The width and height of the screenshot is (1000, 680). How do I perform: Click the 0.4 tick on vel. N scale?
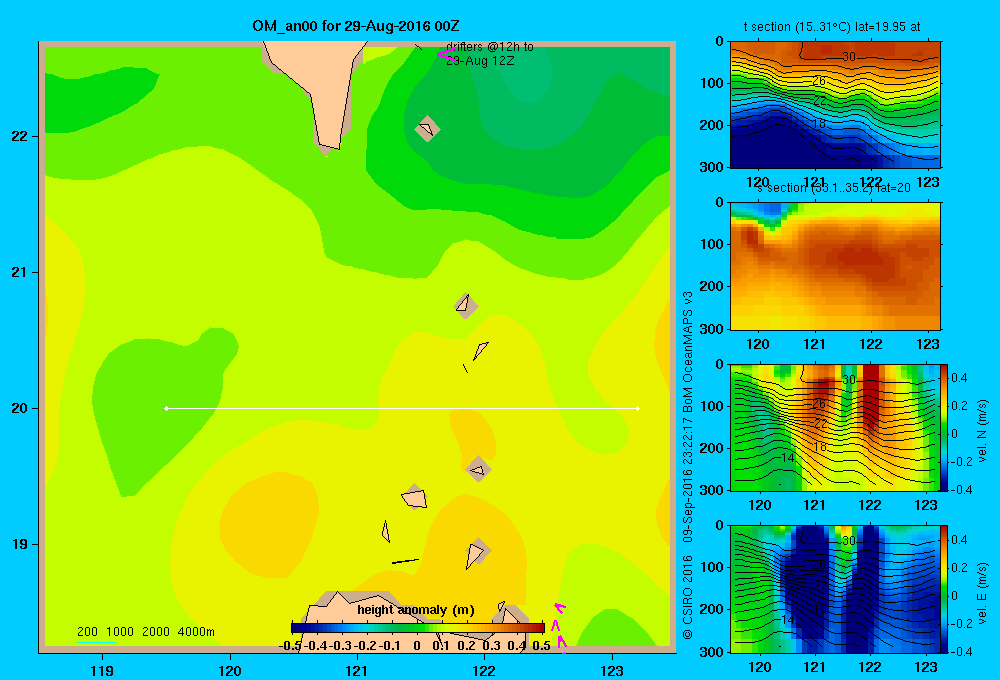pyautogui.click(x=959, y=378)
